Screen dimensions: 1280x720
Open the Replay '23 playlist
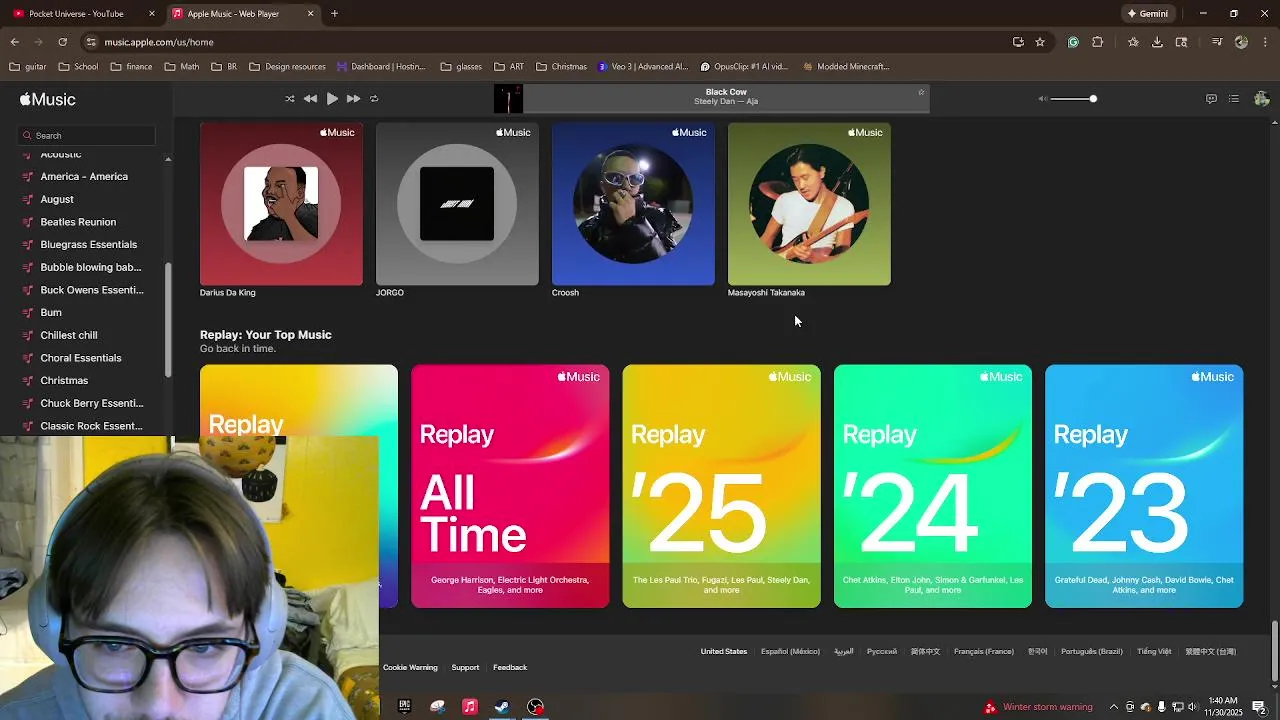pyautogui.click(x=1144, y=486)
